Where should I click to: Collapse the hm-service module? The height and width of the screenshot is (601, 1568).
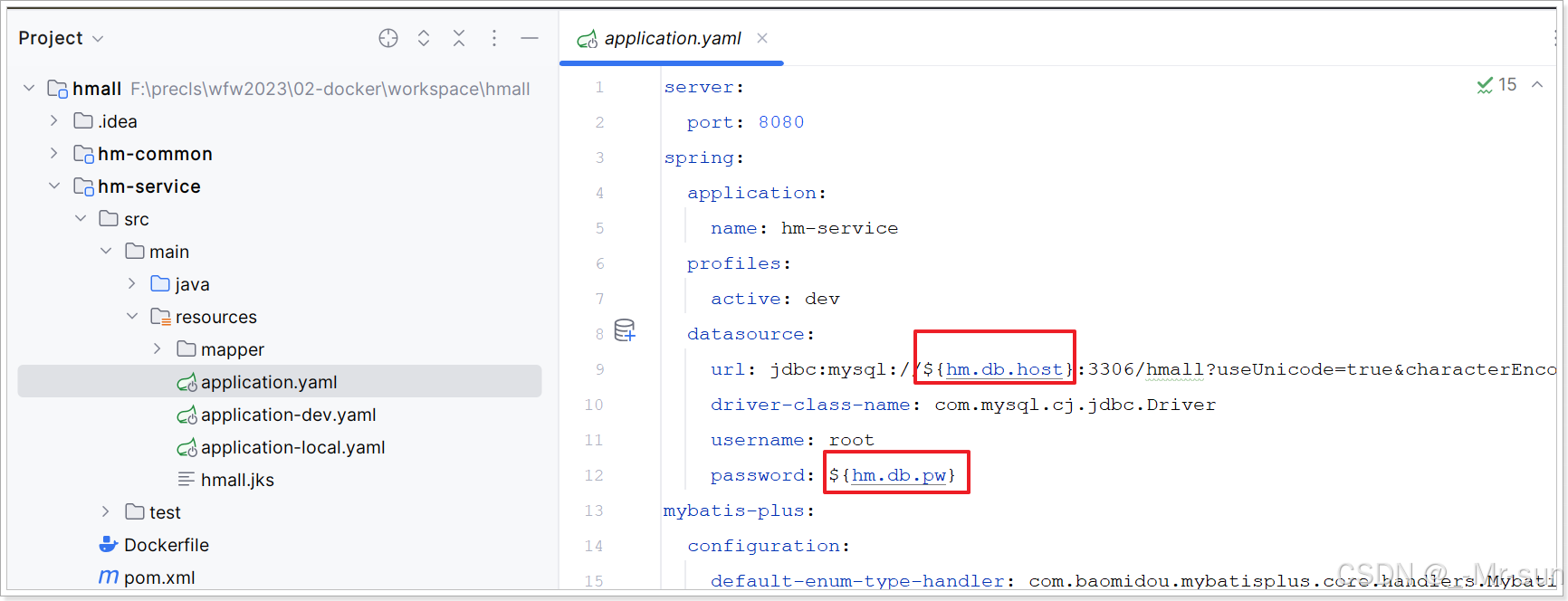pos(54,186)
